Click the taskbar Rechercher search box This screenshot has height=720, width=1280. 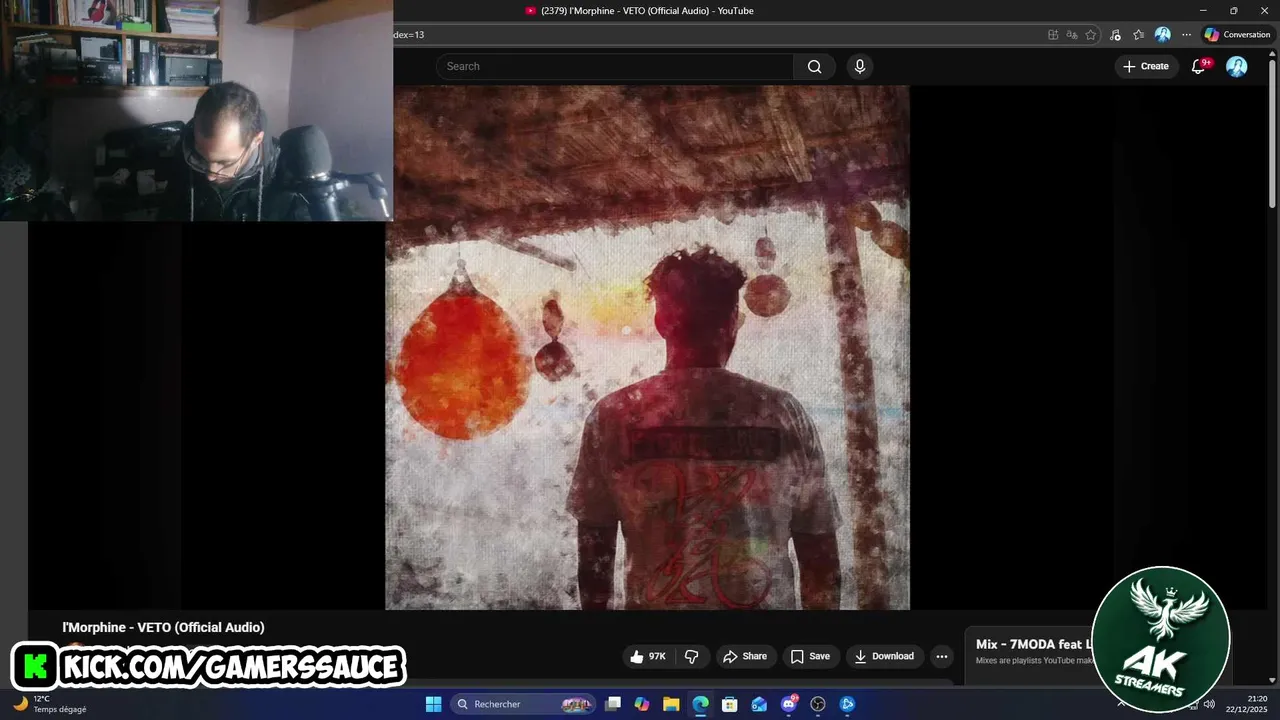522,704
